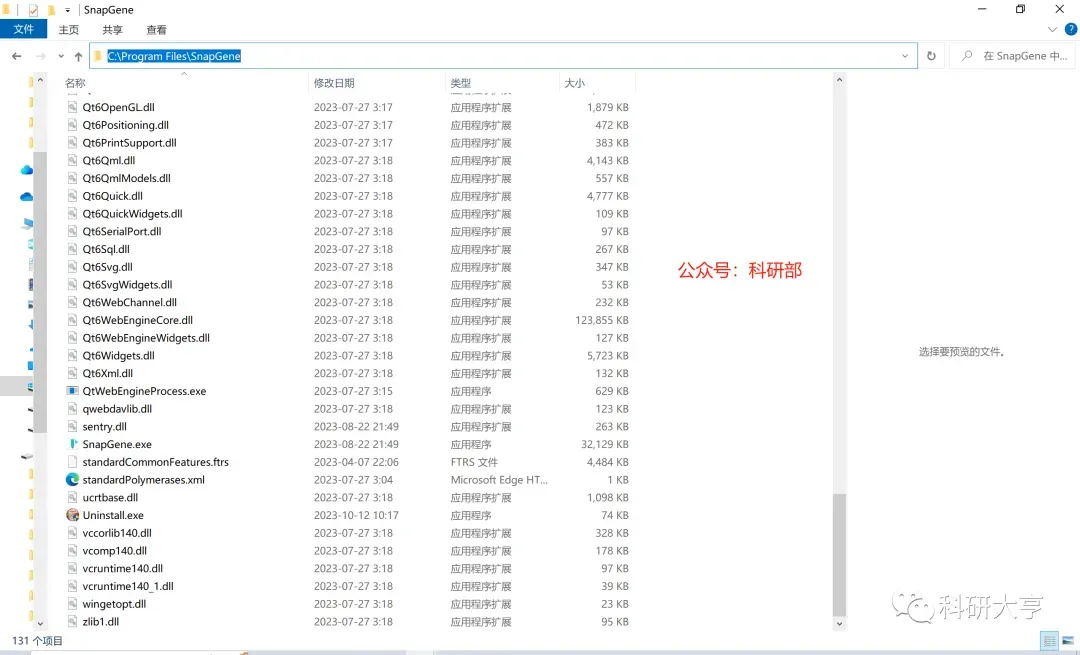Click the 32,129 KB size of SnapGene.exe

[x=605, y=444]
